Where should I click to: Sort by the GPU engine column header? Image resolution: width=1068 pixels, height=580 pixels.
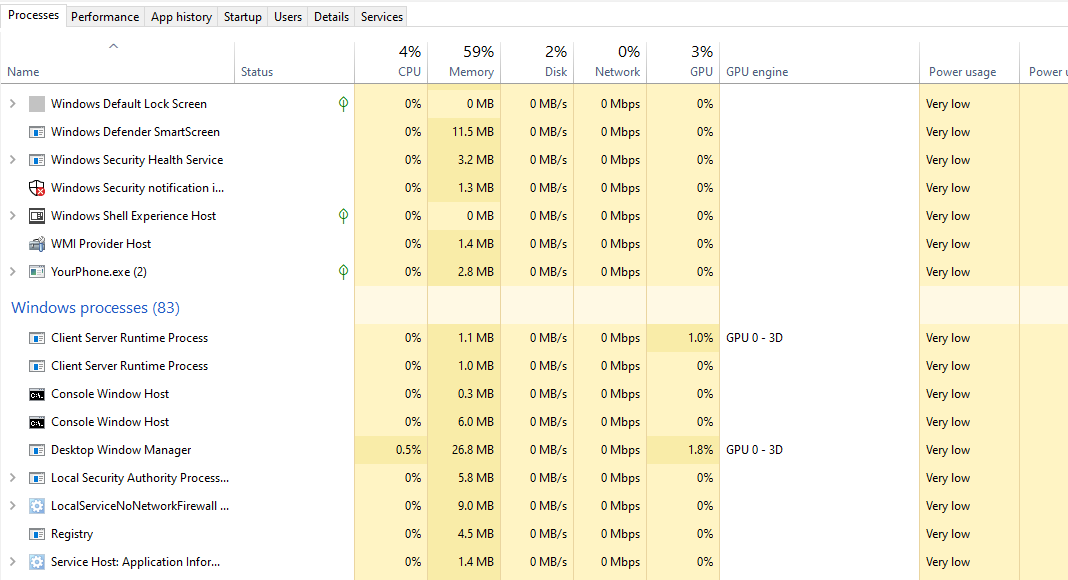coord(819,63)
